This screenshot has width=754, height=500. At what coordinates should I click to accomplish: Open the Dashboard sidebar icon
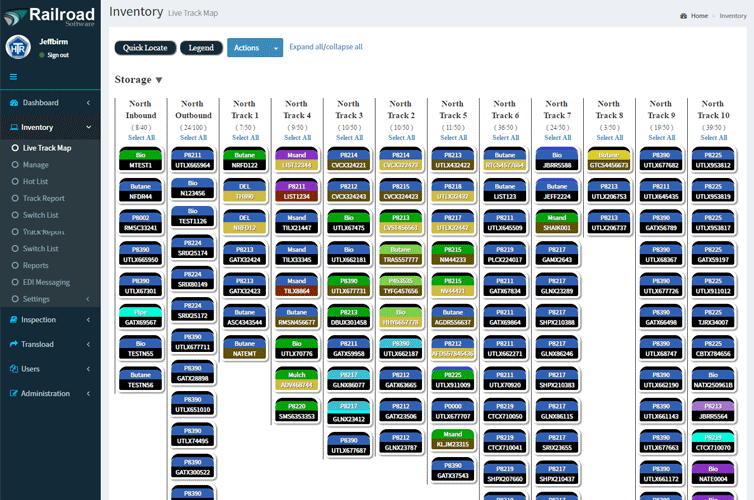coord(13,103)
